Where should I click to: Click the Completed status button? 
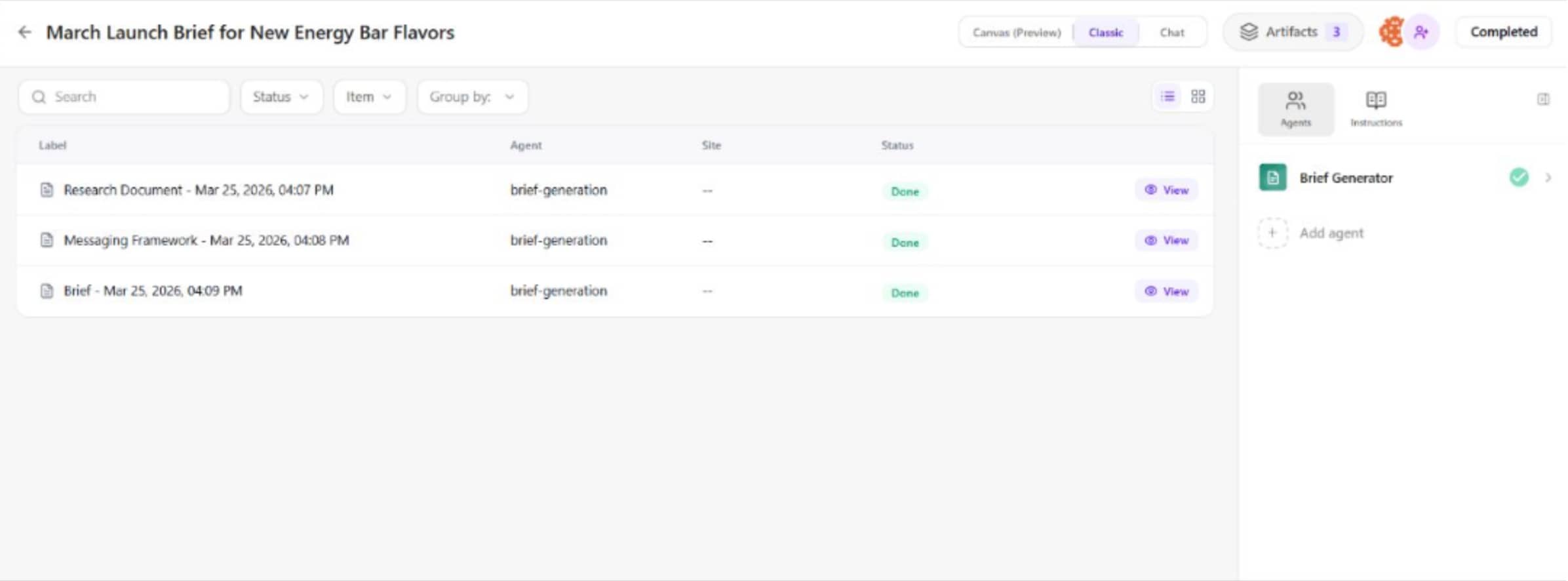click(1503, 31)
